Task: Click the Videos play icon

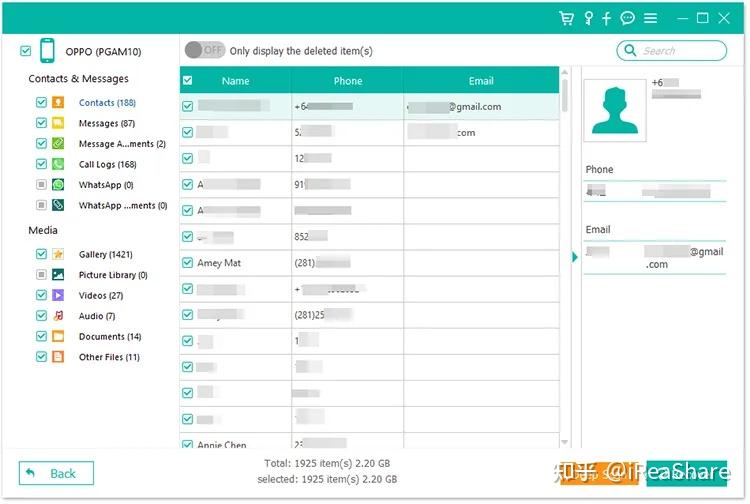Action: 58,295
